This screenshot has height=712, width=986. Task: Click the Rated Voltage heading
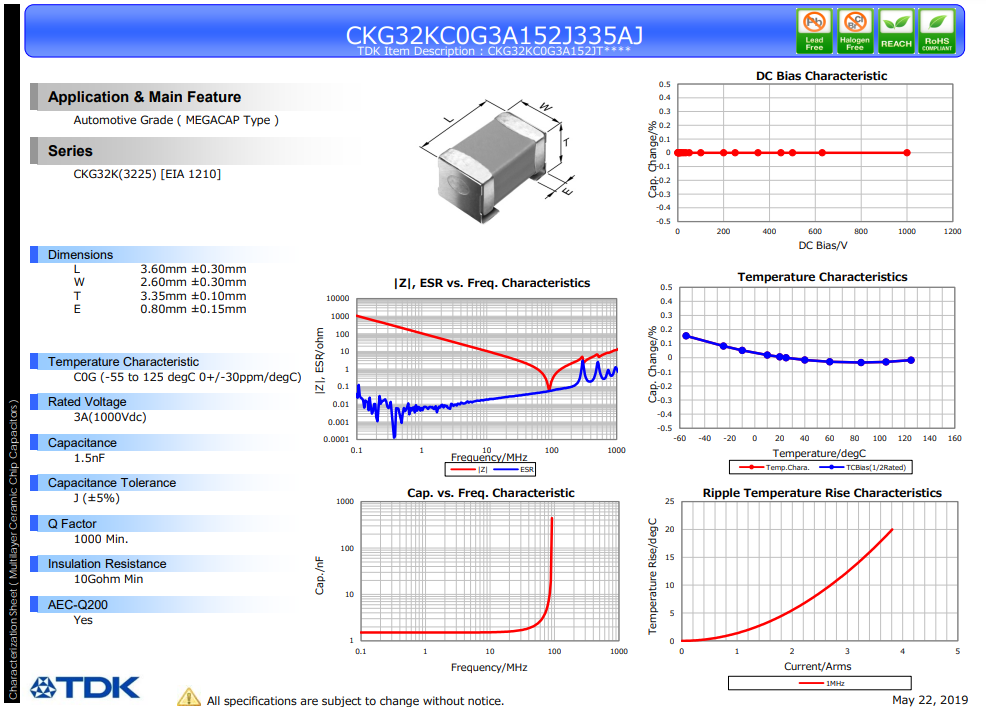[87, 402]
